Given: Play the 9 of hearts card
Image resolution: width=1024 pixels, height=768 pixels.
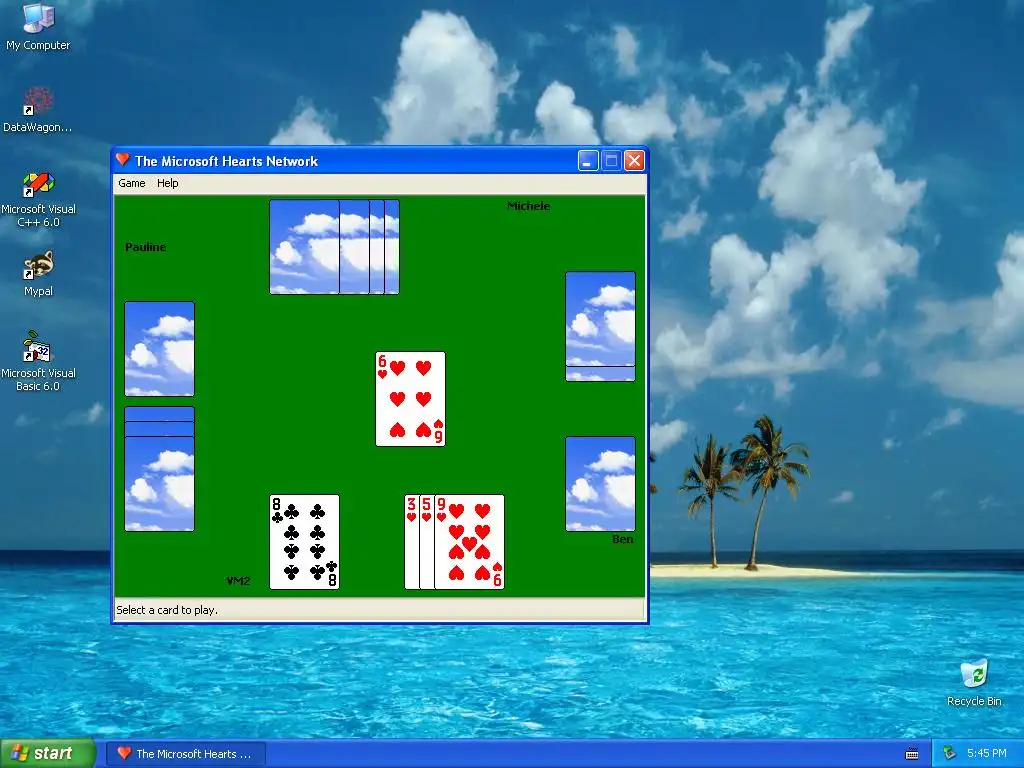Looking at the screenshot, I should click(470, 542).
